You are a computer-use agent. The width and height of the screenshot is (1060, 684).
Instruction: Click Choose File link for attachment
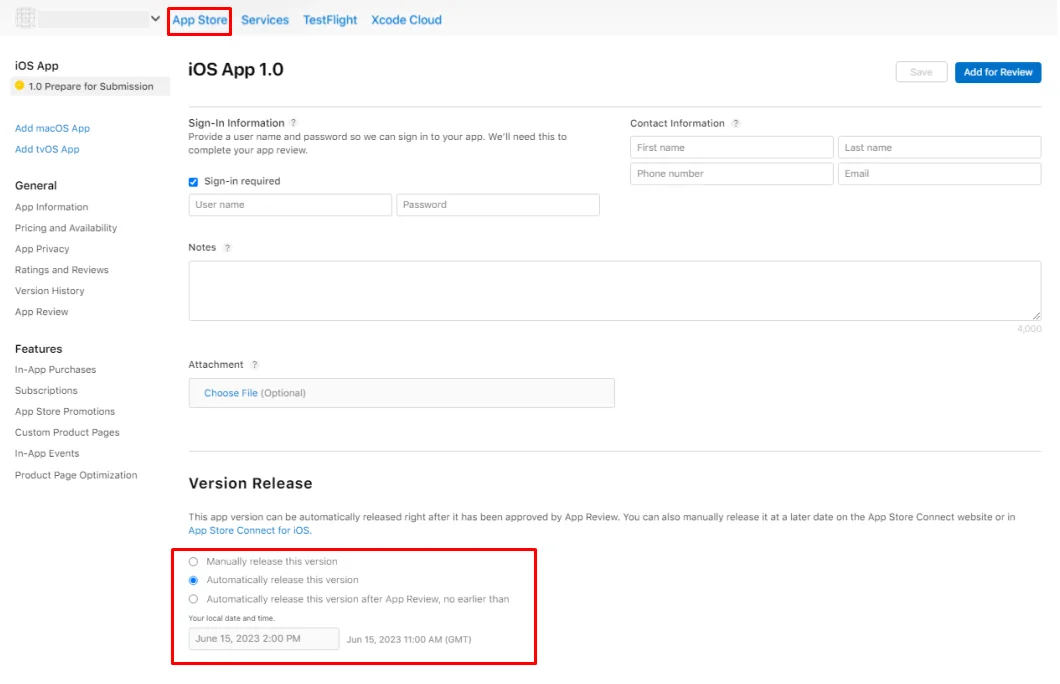[x=231, y=393]
